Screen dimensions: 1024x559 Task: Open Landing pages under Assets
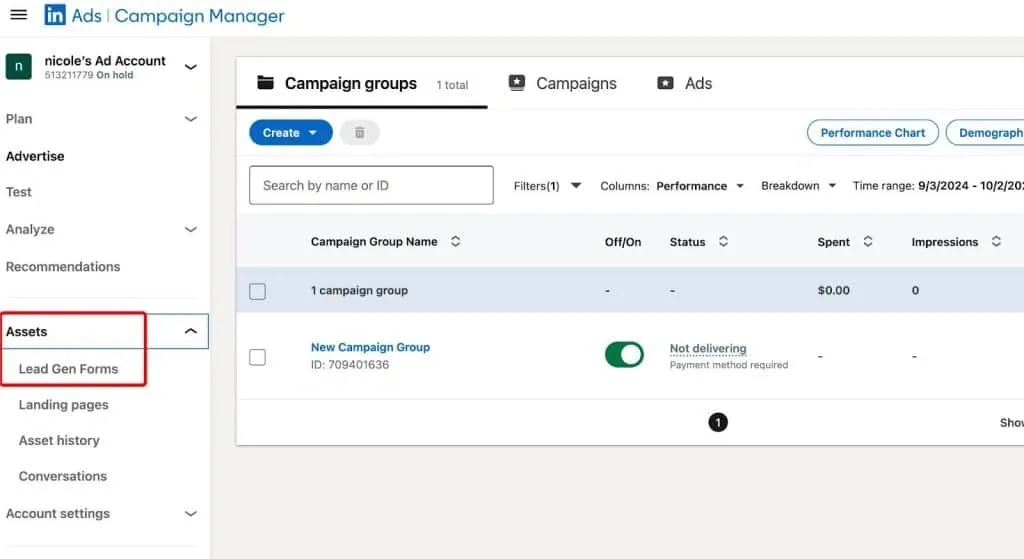click(63, 405)
